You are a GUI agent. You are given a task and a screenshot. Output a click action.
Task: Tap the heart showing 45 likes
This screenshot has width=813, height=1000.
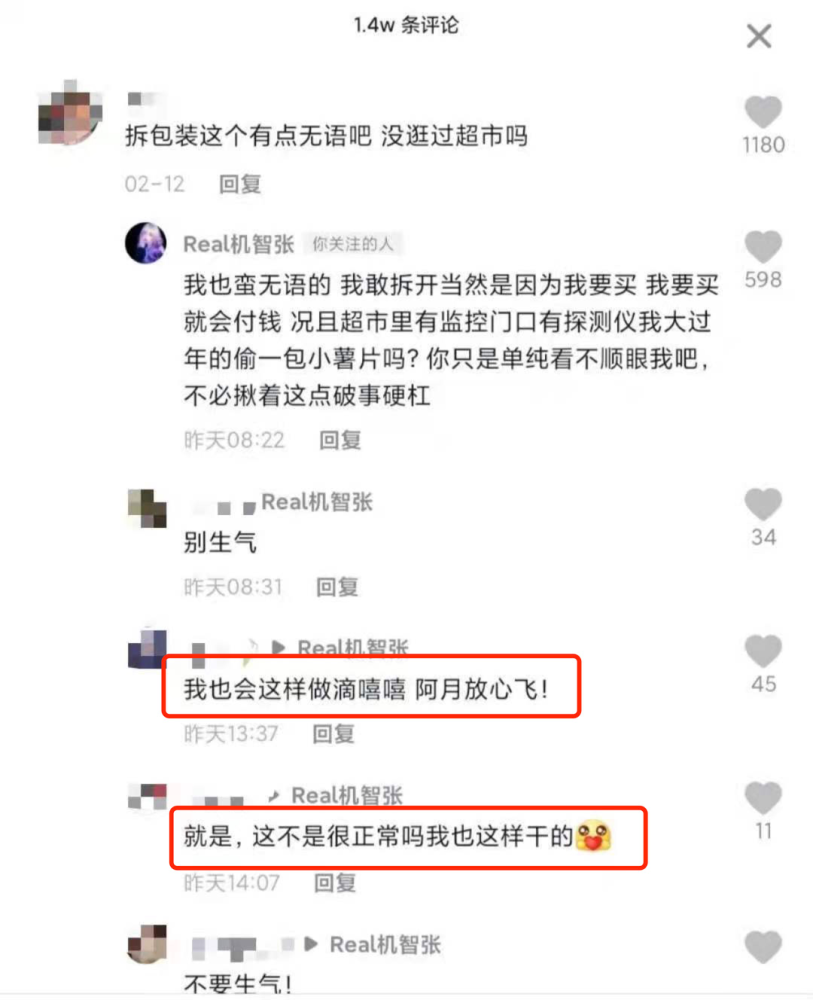(763, 651)
